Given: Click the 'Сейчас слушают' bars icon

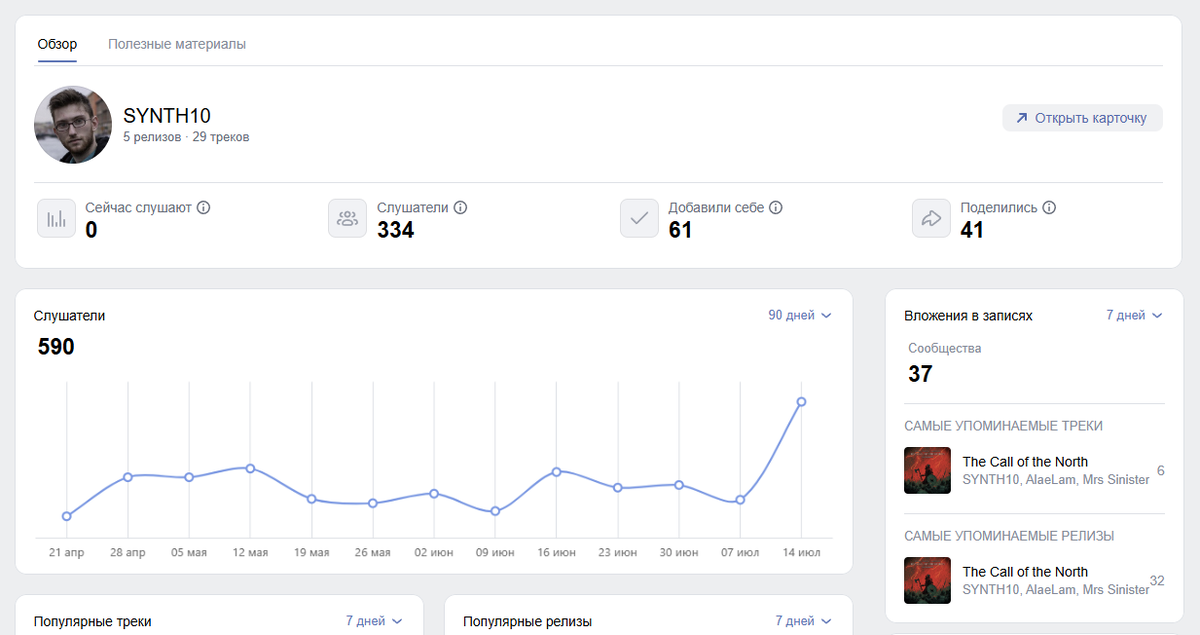Looking at the screenshot, I should point(57,218).
